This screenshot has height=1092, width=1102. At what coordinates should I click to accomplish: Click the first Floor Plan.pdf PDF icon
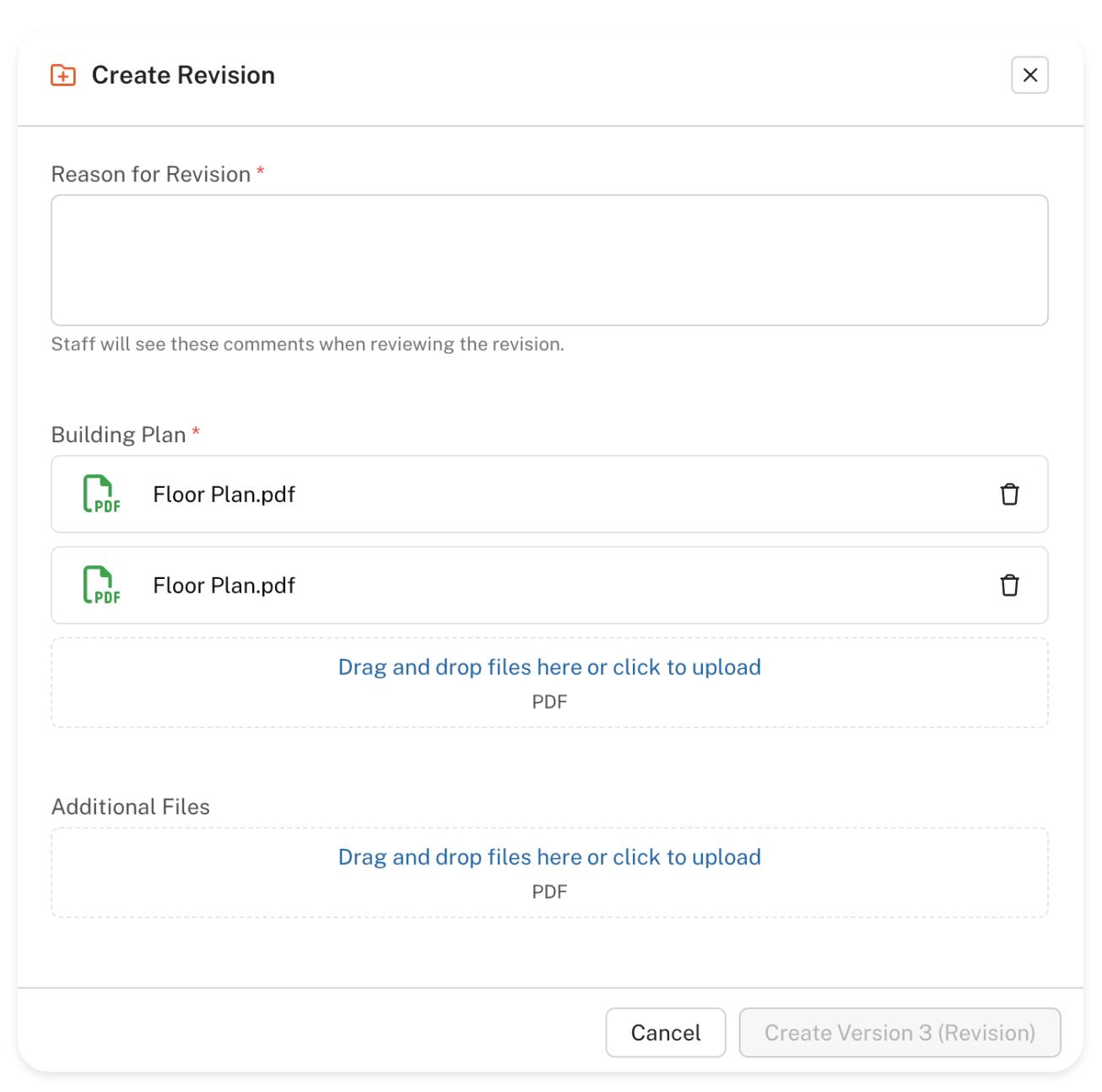click(101, 495)
